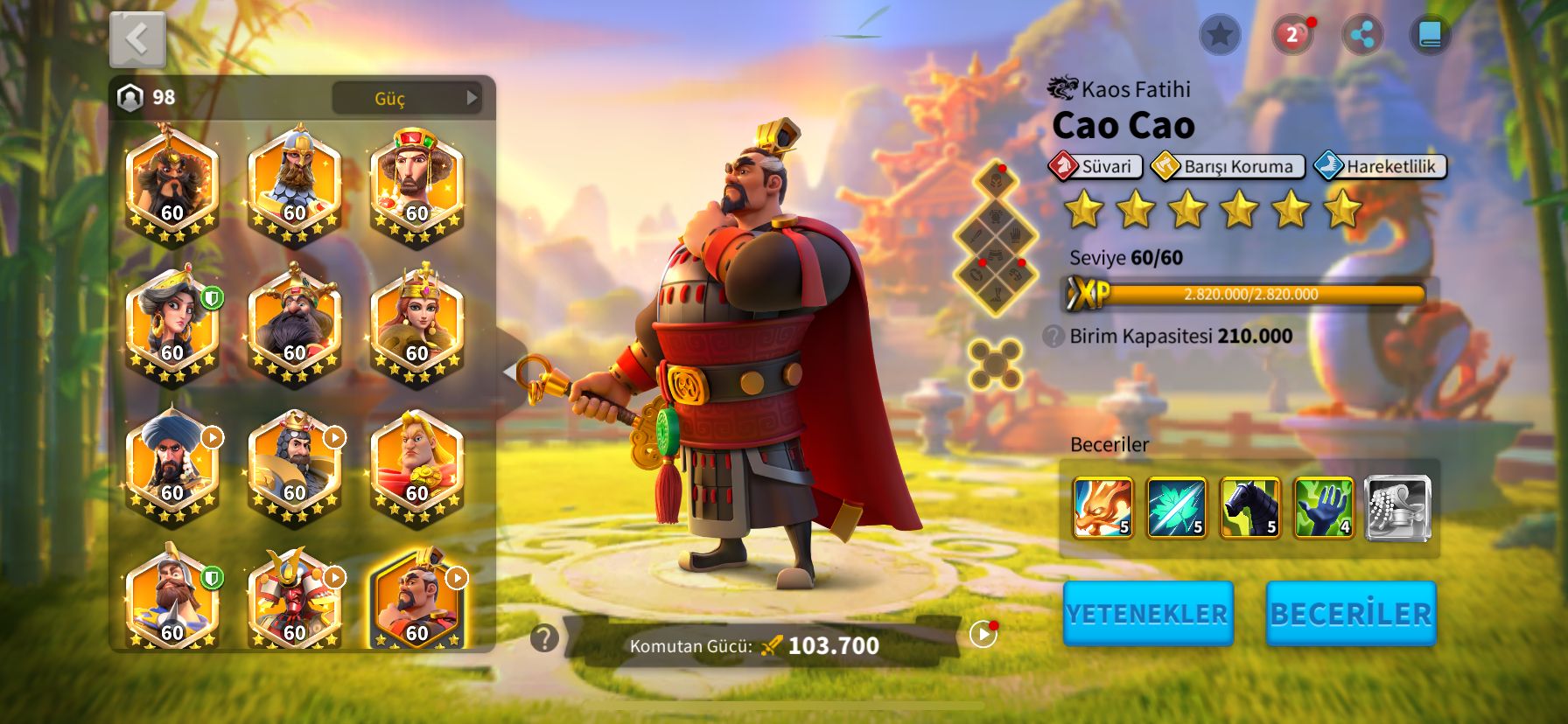Open the notification bubble showing 2

1292,36
